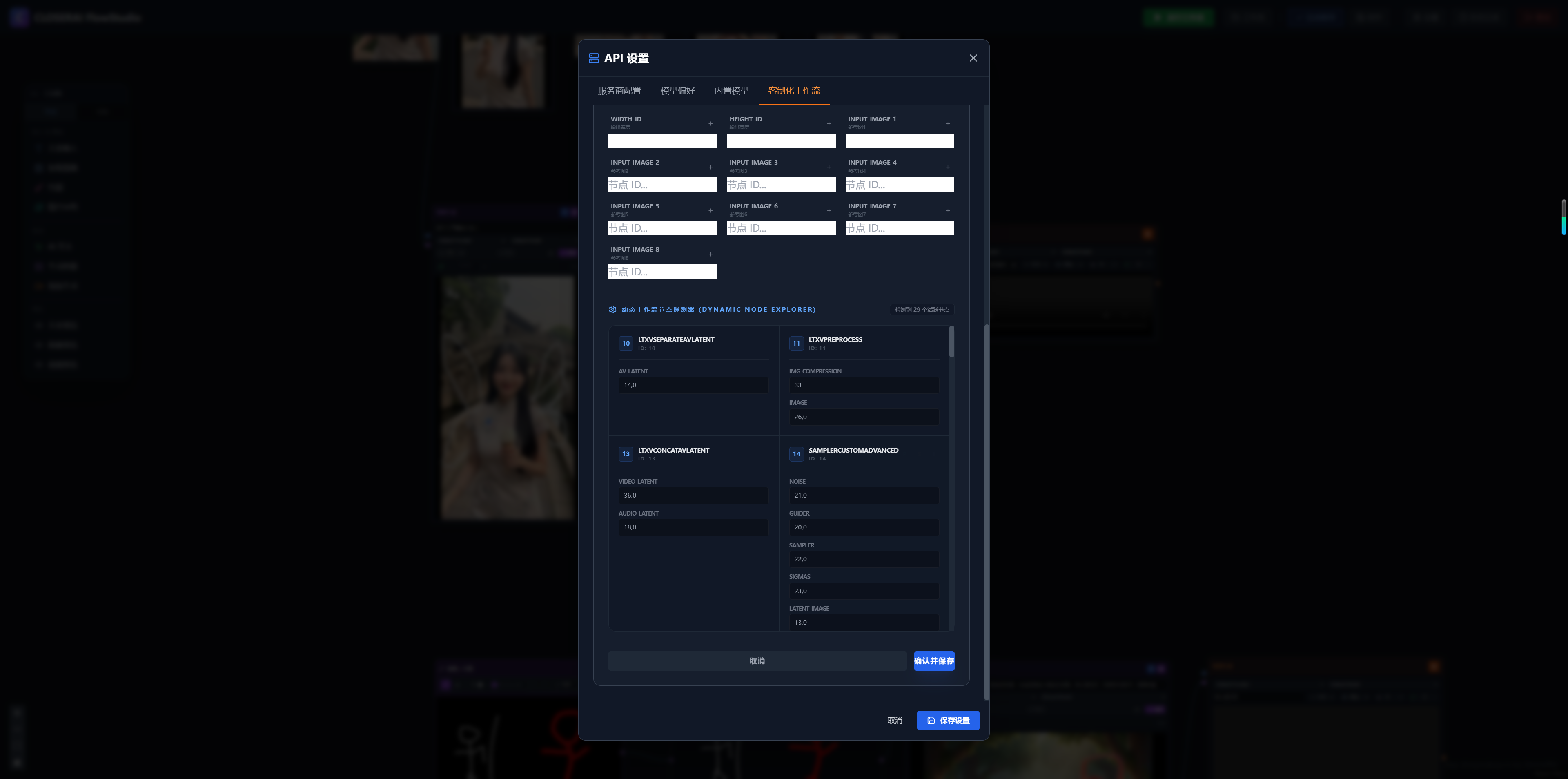Click the wide 取消 button in the workflow panel
1568x779 pixels.
[757, 661]
